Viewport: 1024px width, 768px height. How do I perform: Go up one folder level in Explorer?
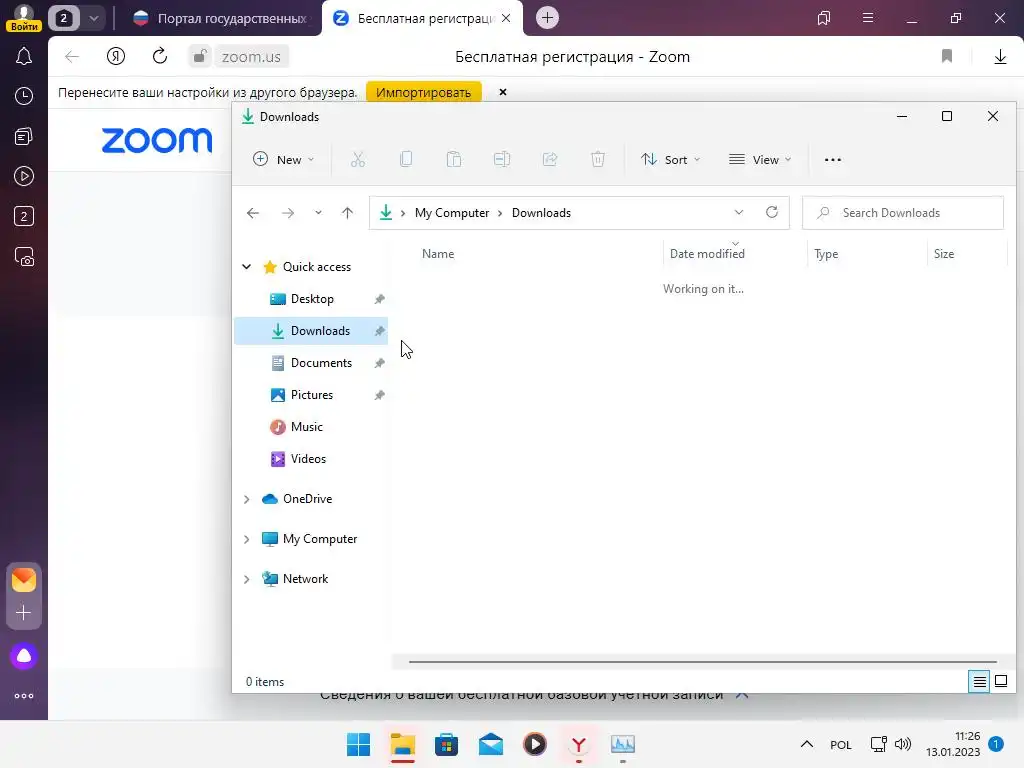tap(347, 213)
